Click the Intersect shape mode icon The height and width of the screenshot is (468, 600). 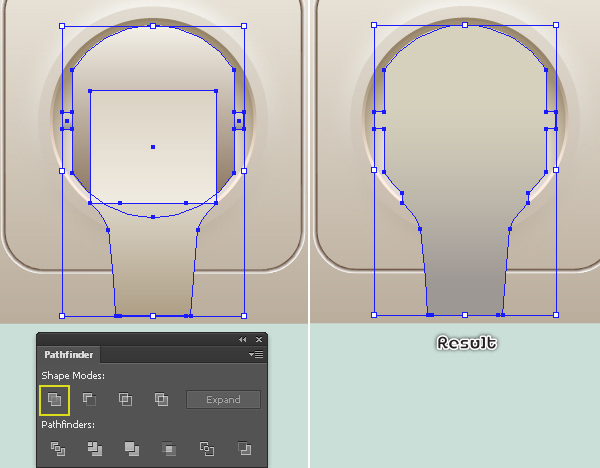126,400
